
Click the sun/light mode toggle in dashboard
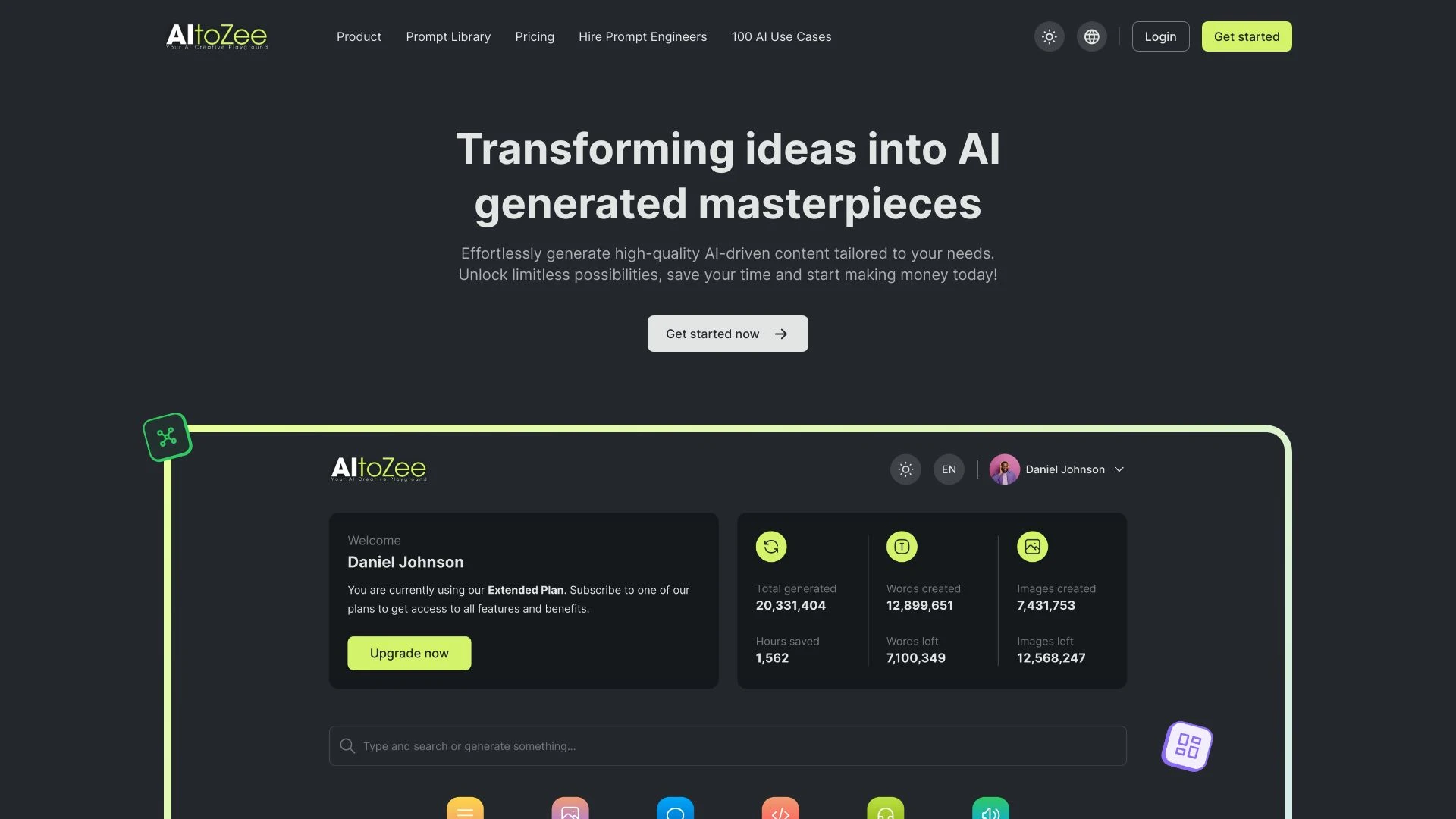coord(905,469)
